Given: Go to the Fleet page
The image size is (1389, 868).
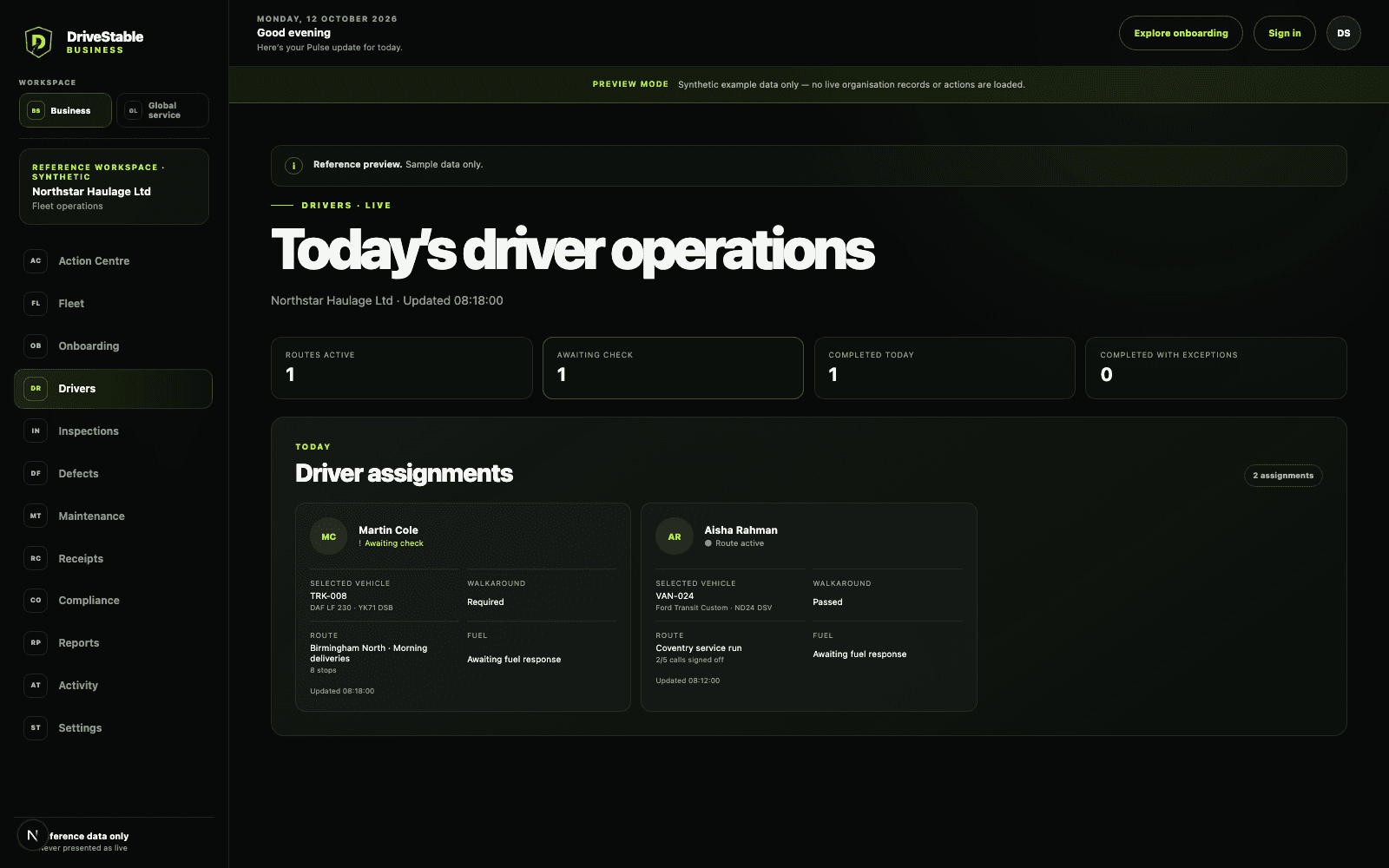Looking at the screenshot, I should (x=113, y=303).
